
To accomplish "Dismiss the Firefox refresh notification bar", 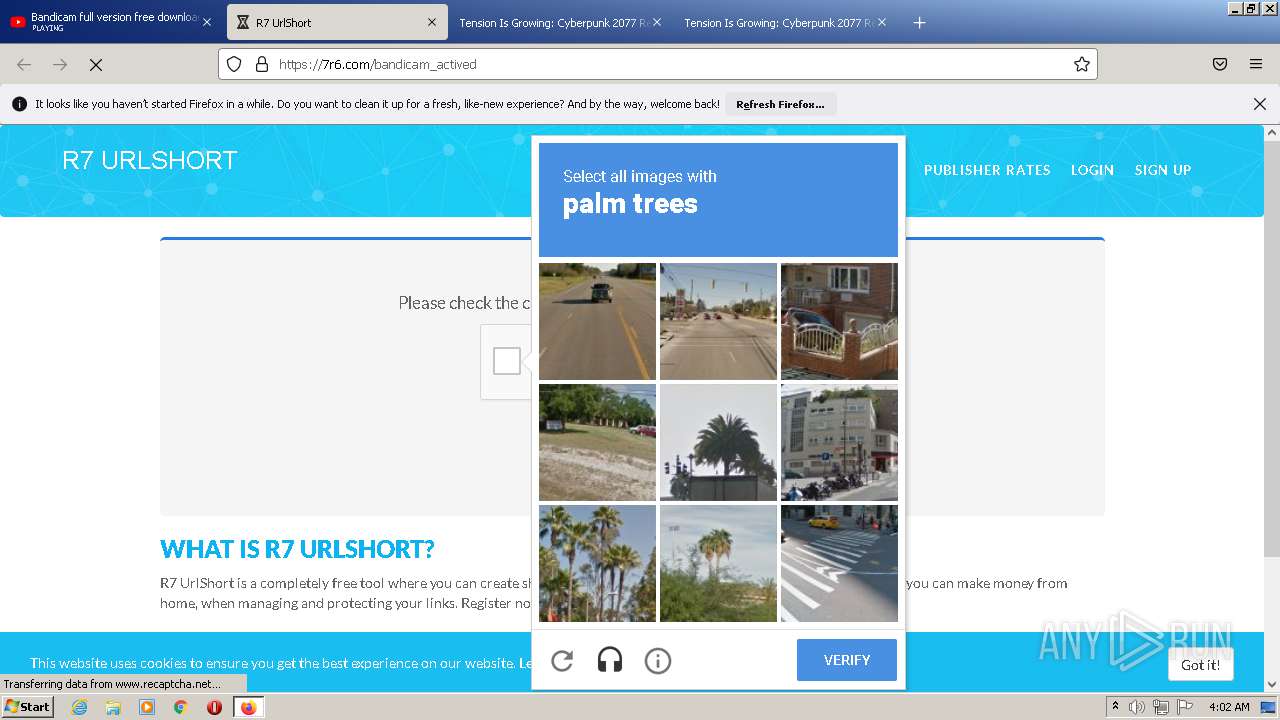I will tap(1260, 104).
